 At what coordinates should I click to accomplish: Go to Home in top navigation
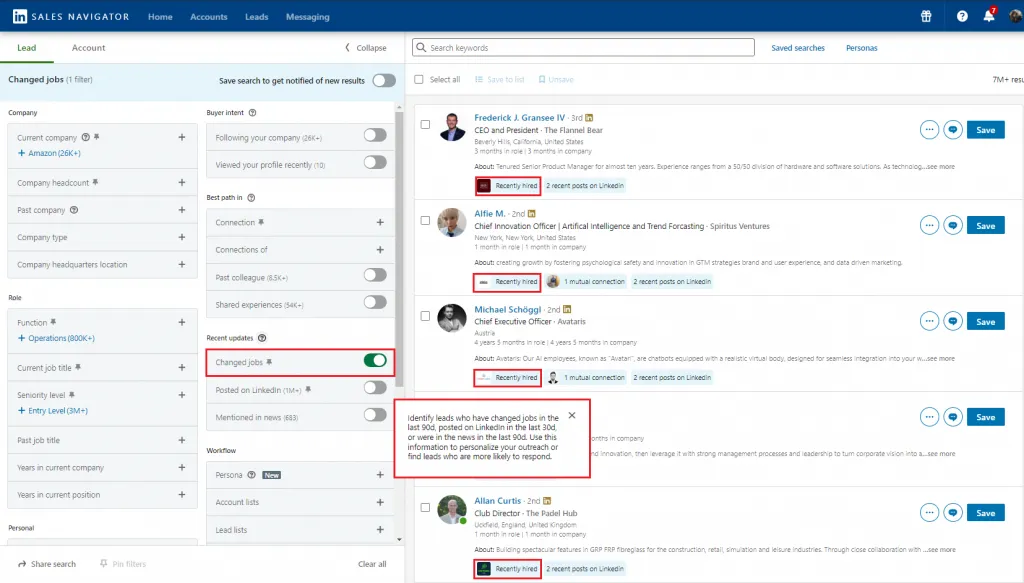160,17
